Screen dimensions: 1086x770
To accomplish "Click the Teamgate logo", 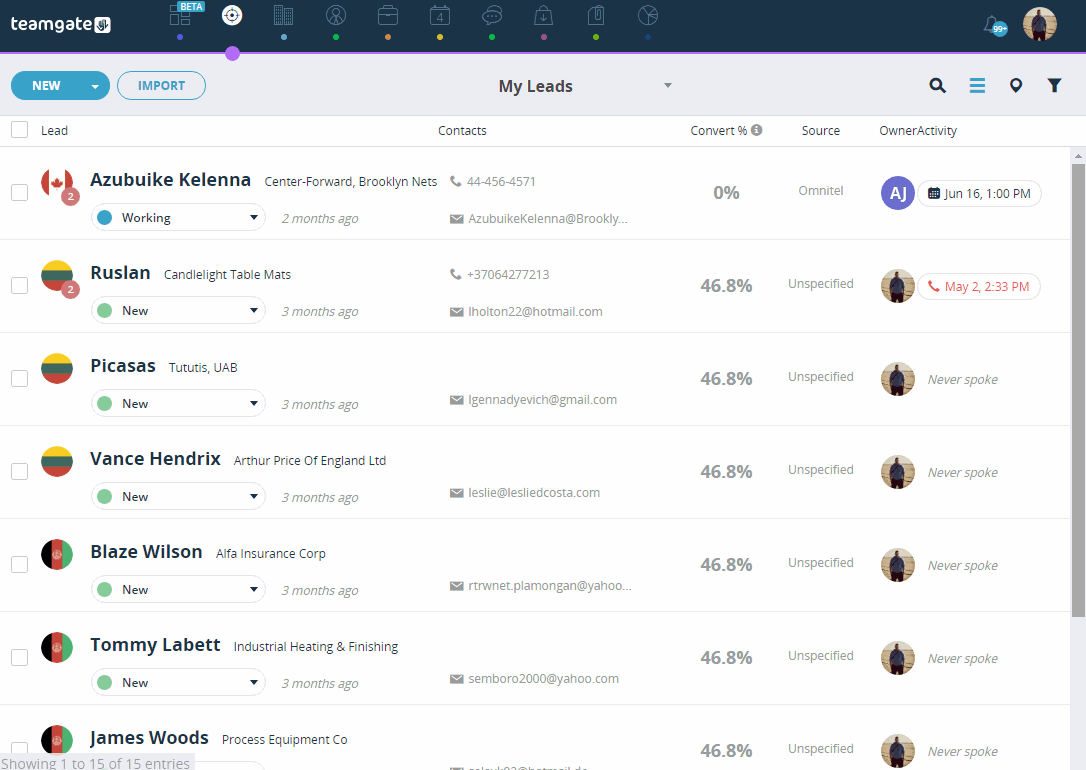I will click(x=60, y=24).
